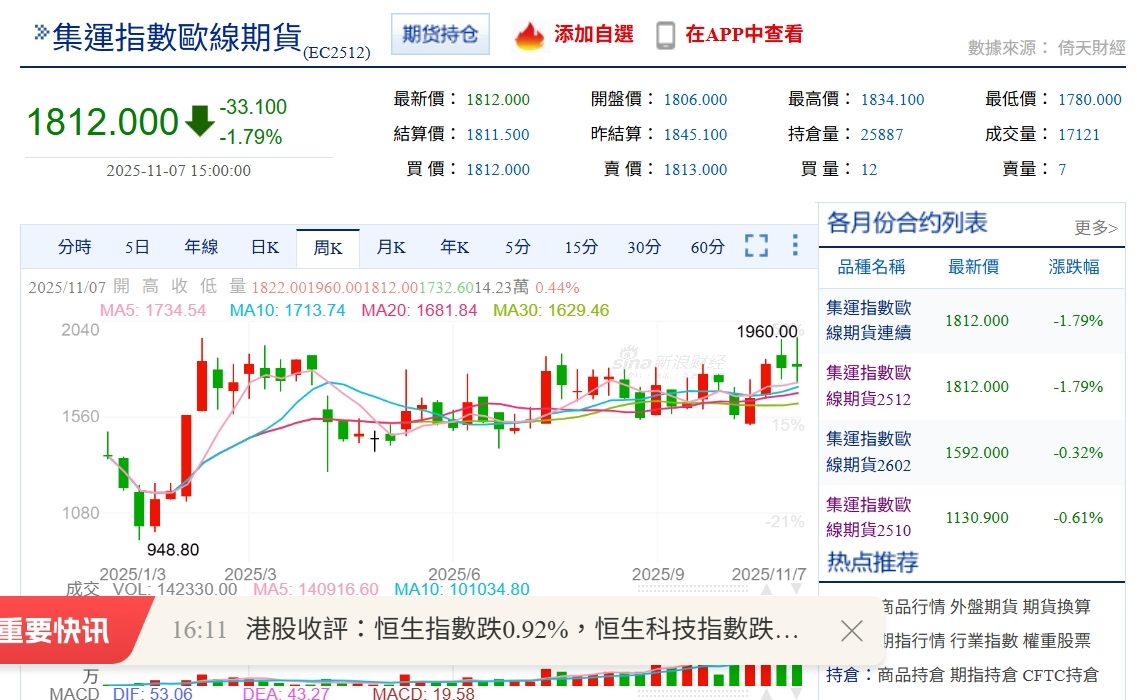Switch chart to 日K tab

click(265, 247)
